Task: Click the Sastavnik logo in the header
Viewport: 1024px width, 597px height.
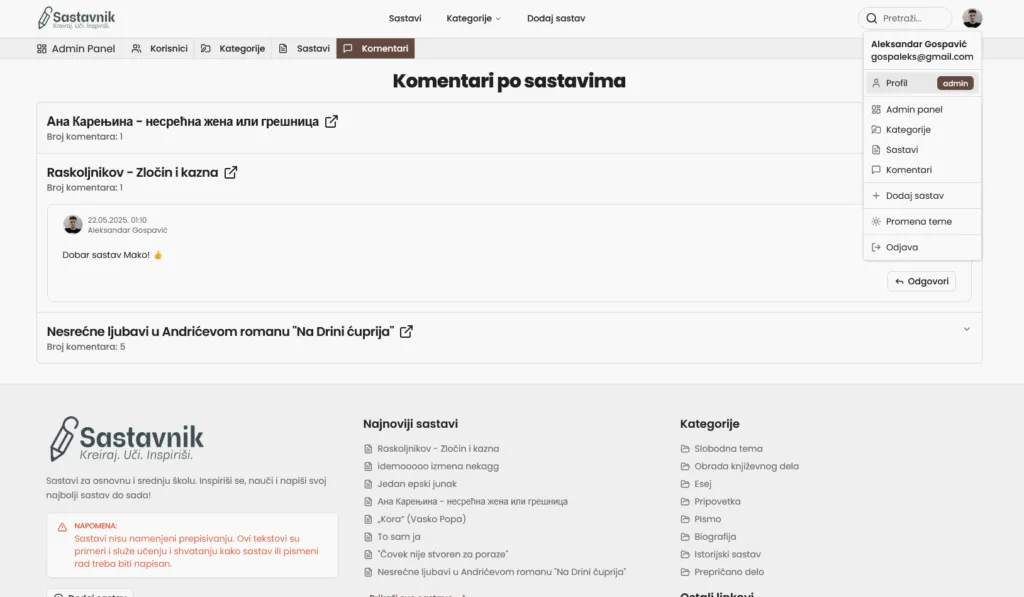Action: (77, 18)
